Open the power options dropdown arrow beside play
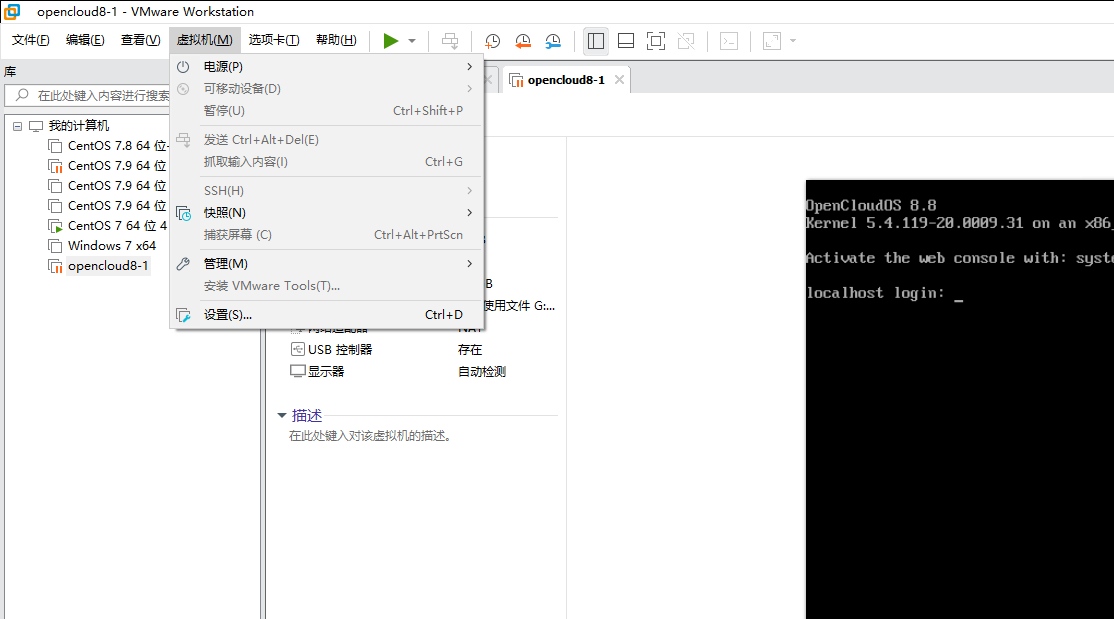Screen dimensions: 1114x619 click(412, 41)
